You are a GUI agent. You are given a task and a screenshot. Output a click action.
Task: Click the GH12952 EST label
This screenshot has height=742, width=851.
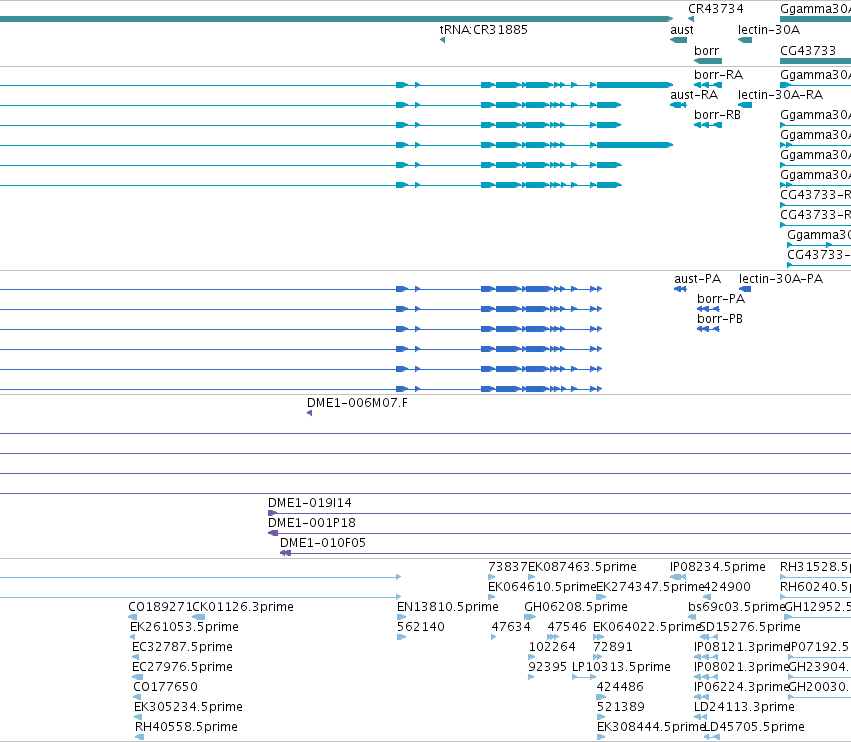coord(818,607)
